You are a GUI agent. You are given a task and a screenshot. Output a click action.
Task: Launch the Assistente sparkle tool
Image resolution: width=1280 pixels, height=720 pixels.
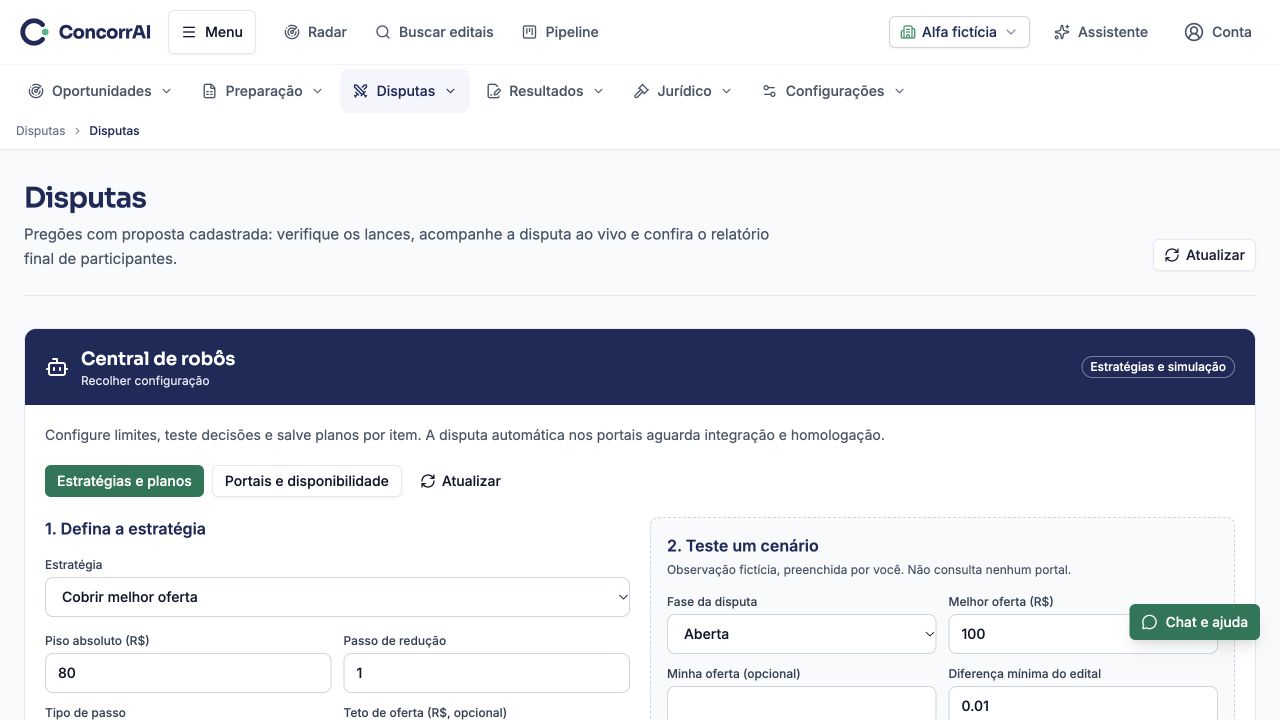pos(1101,32)
